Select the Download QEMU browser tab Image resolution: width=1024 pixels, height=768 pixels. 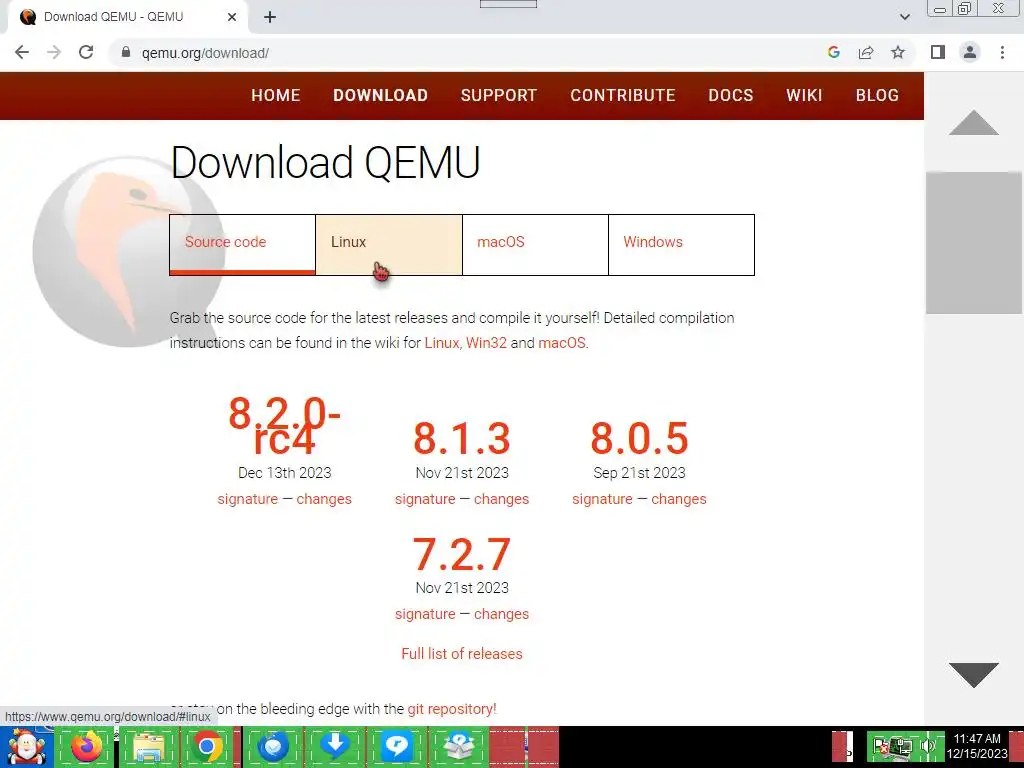point(127,17)
